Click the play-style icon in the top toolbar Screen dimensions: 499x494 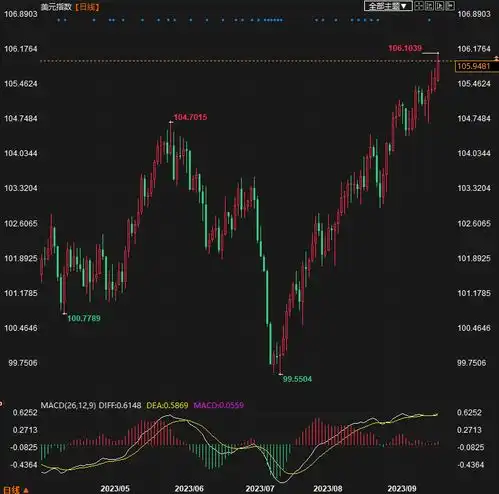point(440,6)
